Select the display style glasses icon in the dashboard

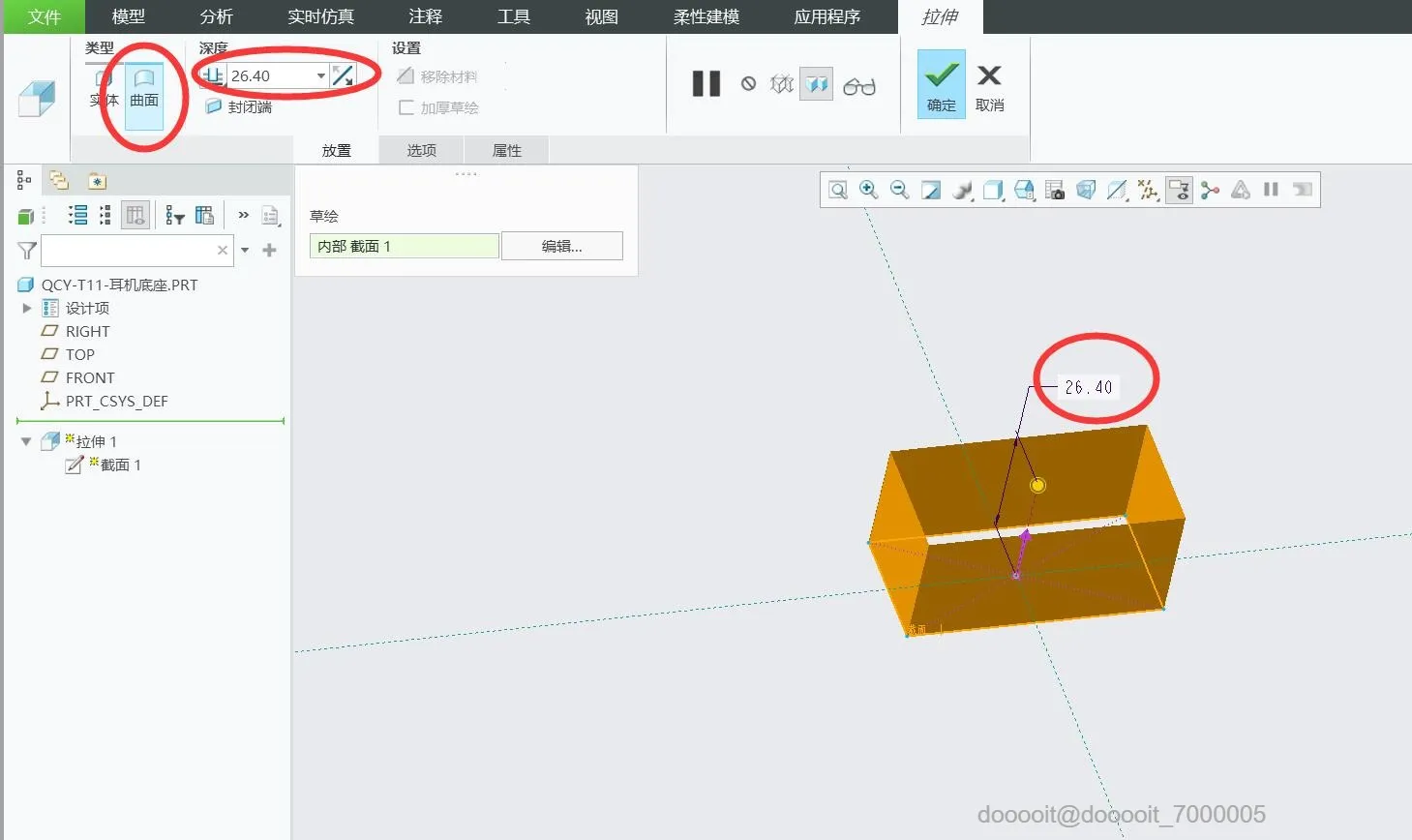point(859,84)
